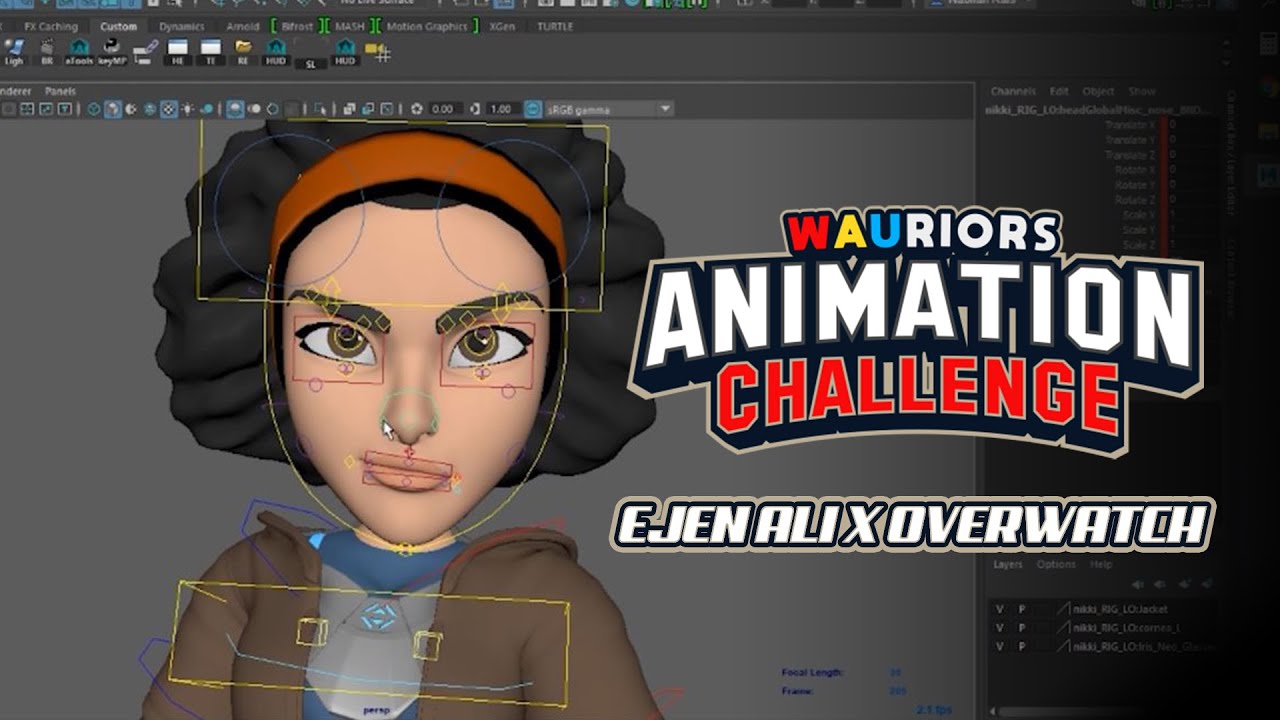This screenshot has height=720, width=1280.
Task: Switch to the Arnold shelf tab
Action: click(243, 26)
